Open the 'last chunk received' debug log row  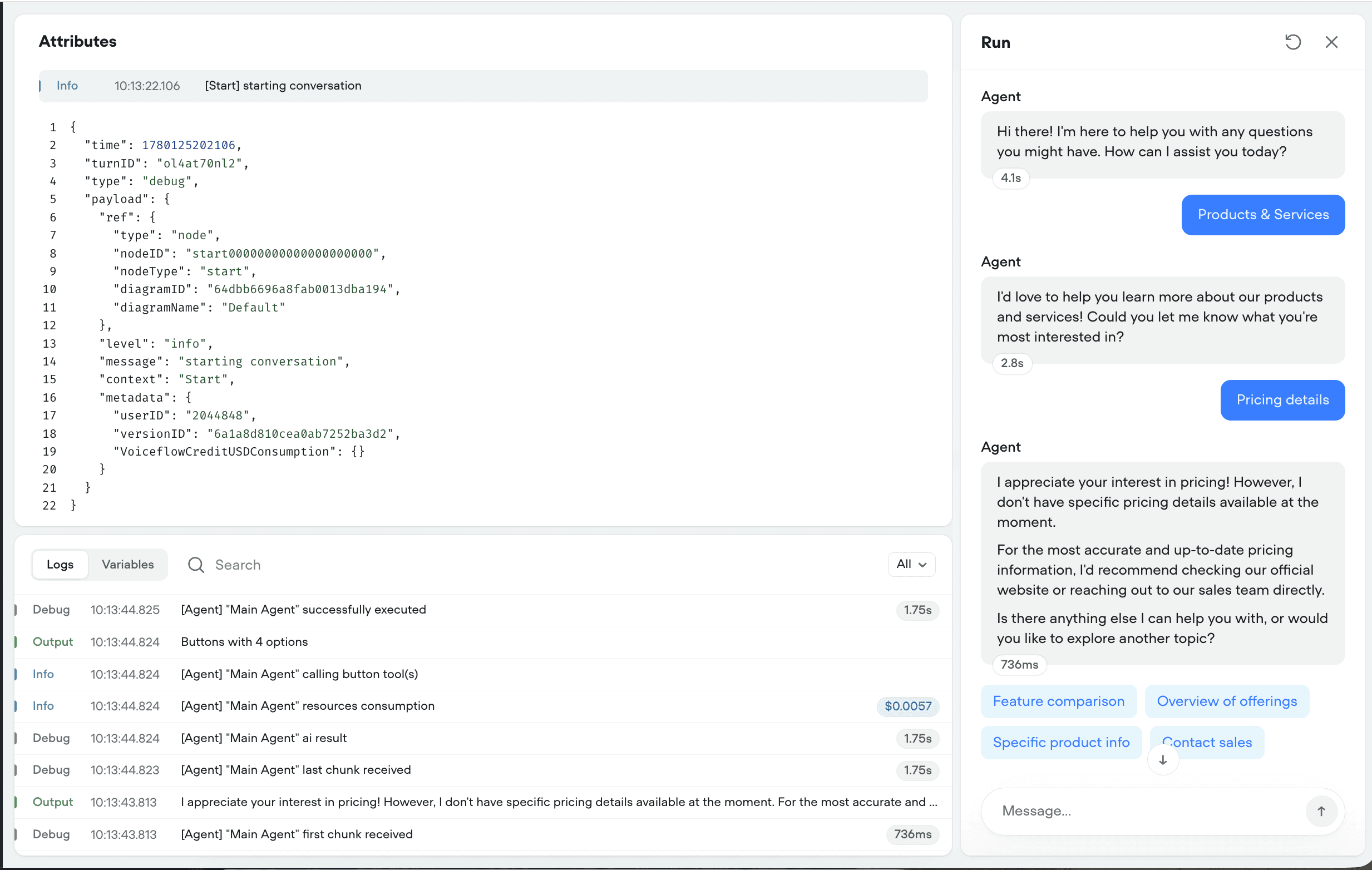pos(483,770)
